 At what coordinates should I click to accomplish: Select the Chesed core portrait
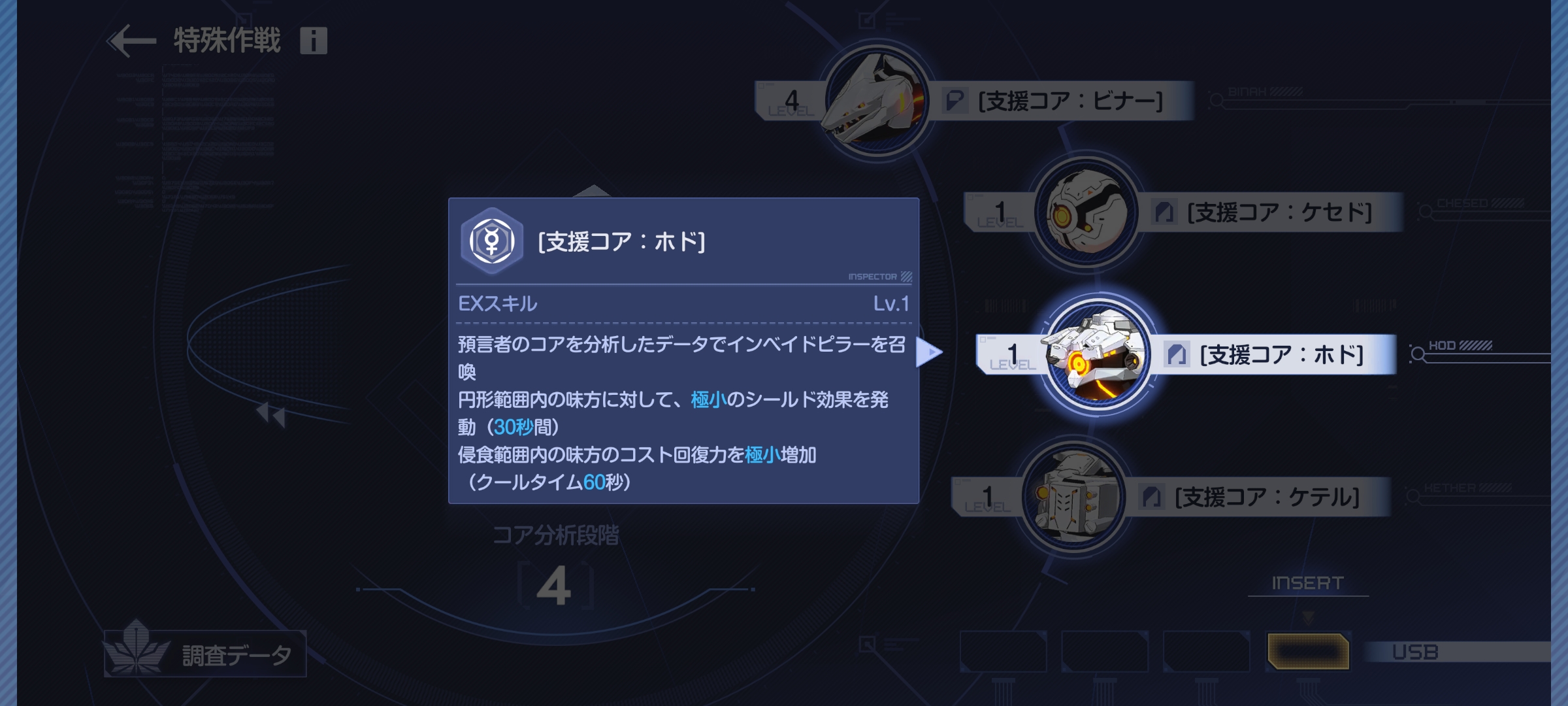1086,211
